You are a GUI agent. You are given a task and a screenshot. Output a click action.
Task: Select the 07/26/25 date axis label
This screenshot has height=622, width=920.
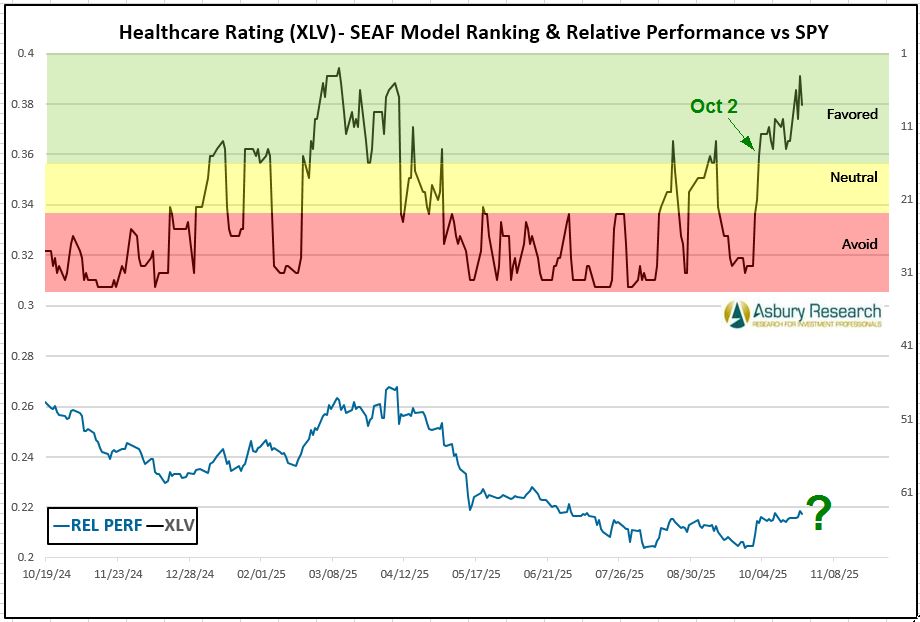point(619,576)
